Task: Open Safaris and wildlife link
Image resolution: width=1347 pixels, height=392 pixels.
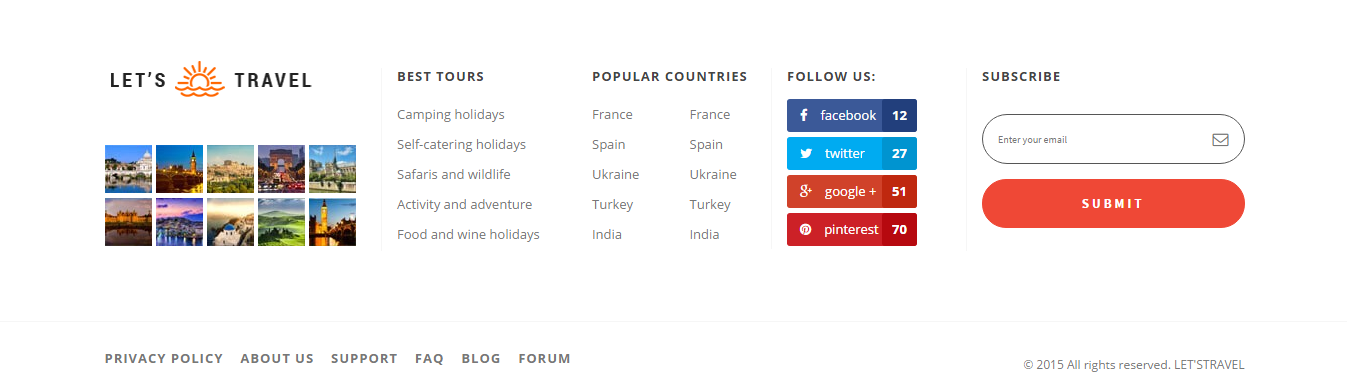Action: [454, 175]
